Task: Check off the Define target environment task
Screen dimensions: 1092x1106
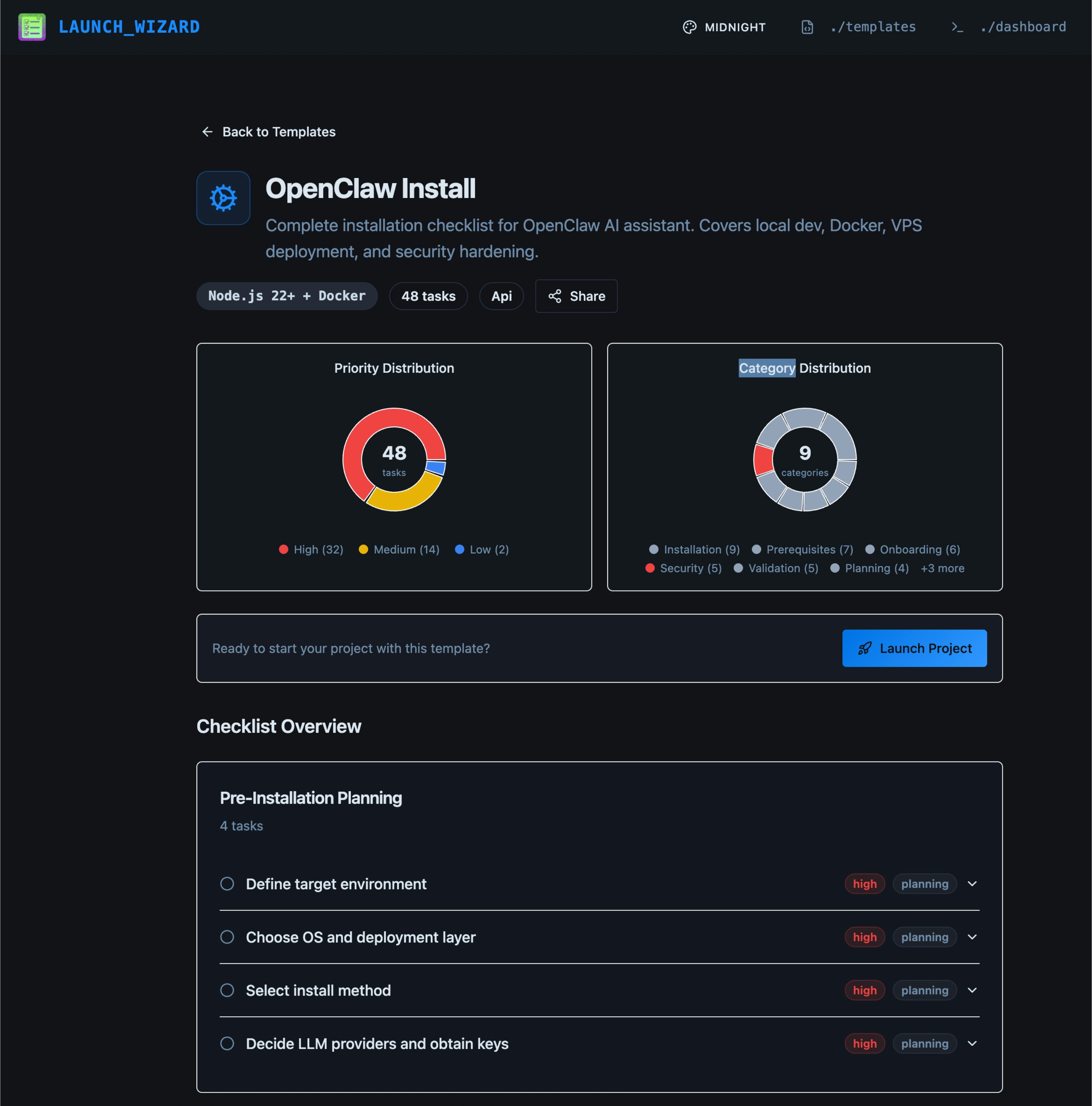Action: (227, 883)
